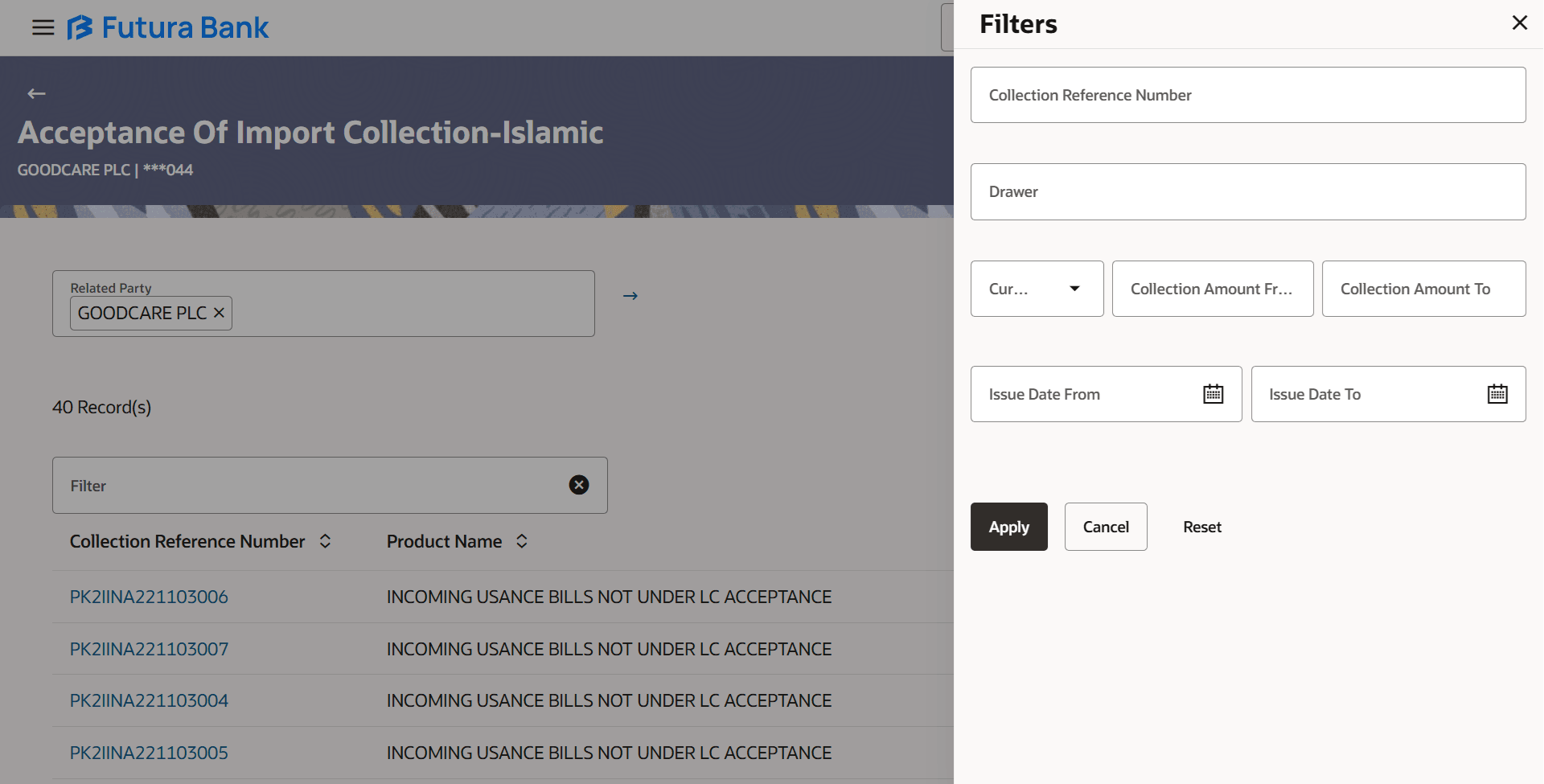Open collection PK2IINA221103004
The image size is (1544, 784).
coord(149,700)
